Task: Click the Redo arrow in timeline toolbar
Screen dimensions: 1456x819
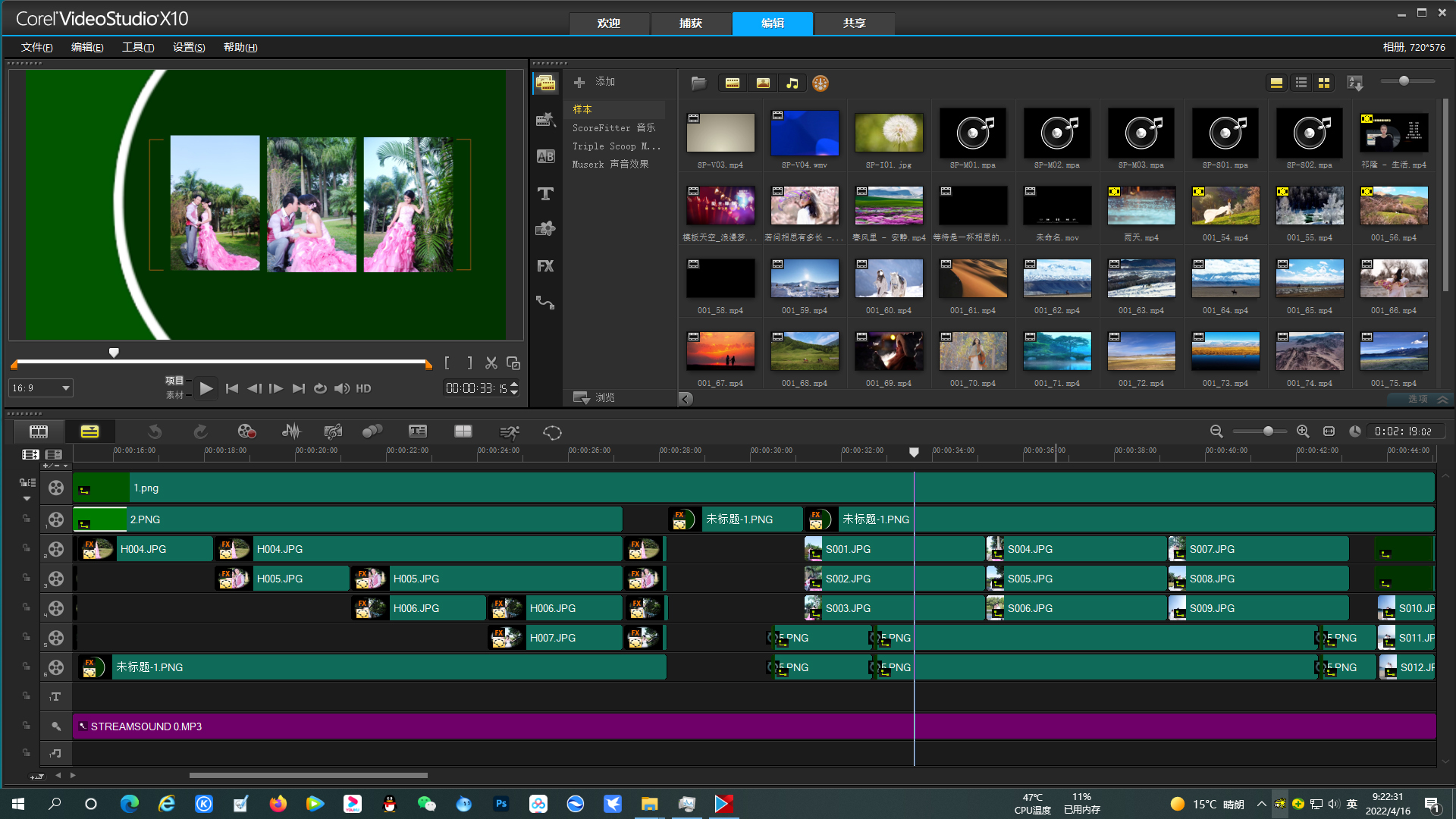Action: point(200,431)
